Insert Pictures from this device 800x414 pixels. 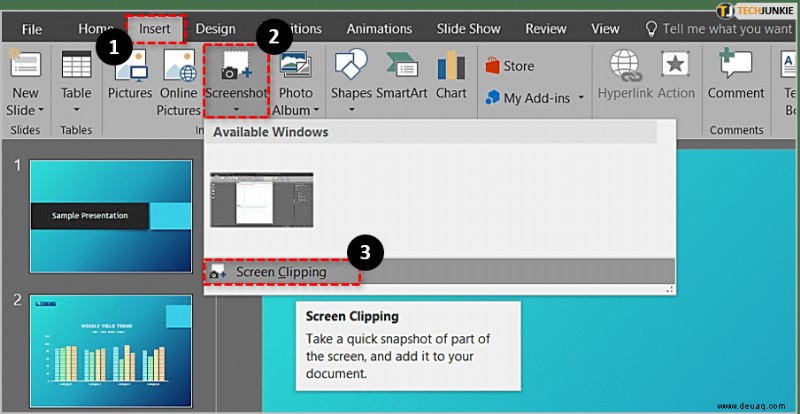tap(130, 74)
